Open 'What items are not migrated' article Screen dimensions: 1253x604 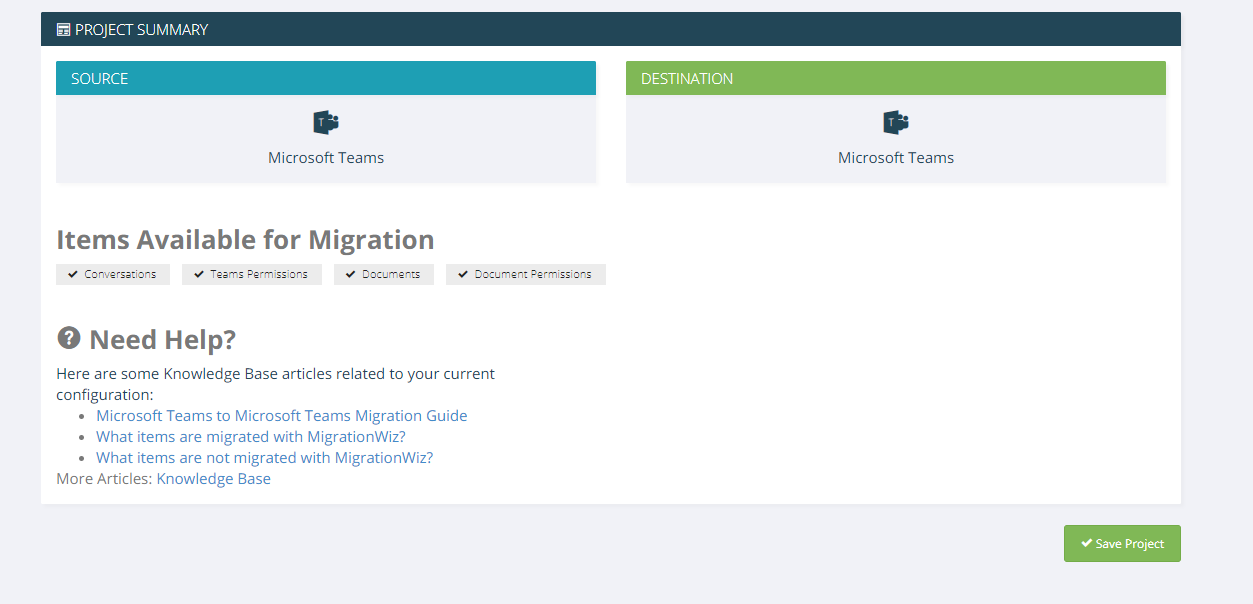(x=264, y=457)
